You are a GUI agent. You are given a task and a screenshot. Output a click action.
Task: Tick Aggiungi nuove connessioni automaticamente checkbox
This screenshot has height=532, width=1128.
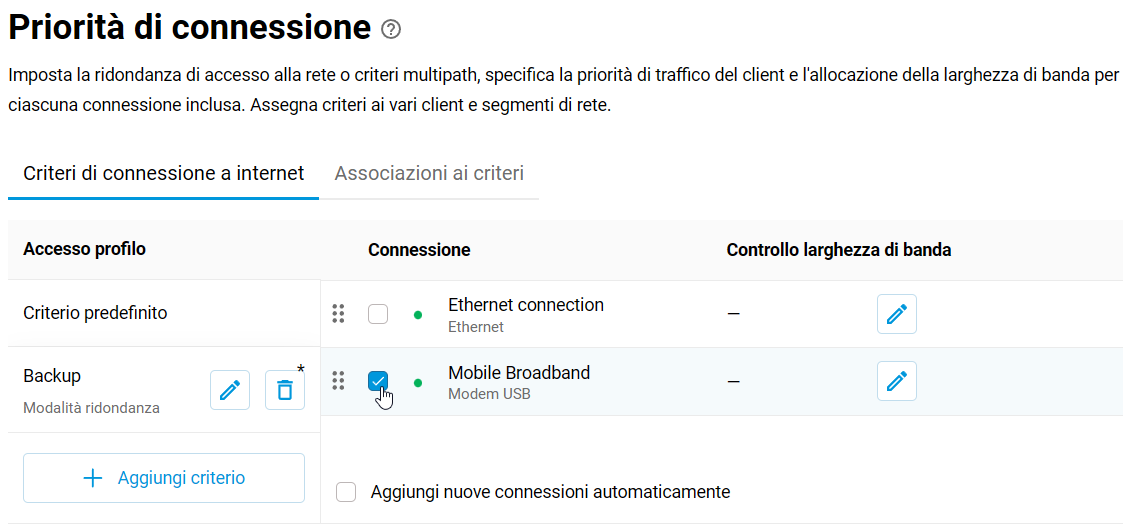point(346,492)
